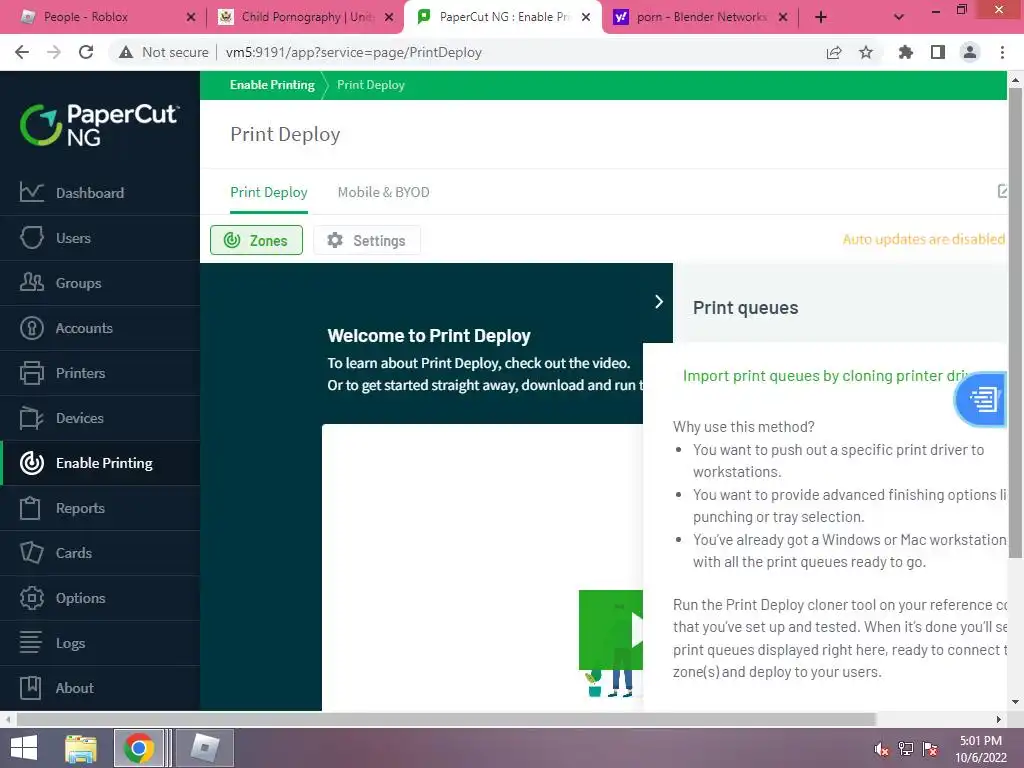Click the browser back arrow
The width and height of the screenshot is (1024, 768).
(22, 52)
